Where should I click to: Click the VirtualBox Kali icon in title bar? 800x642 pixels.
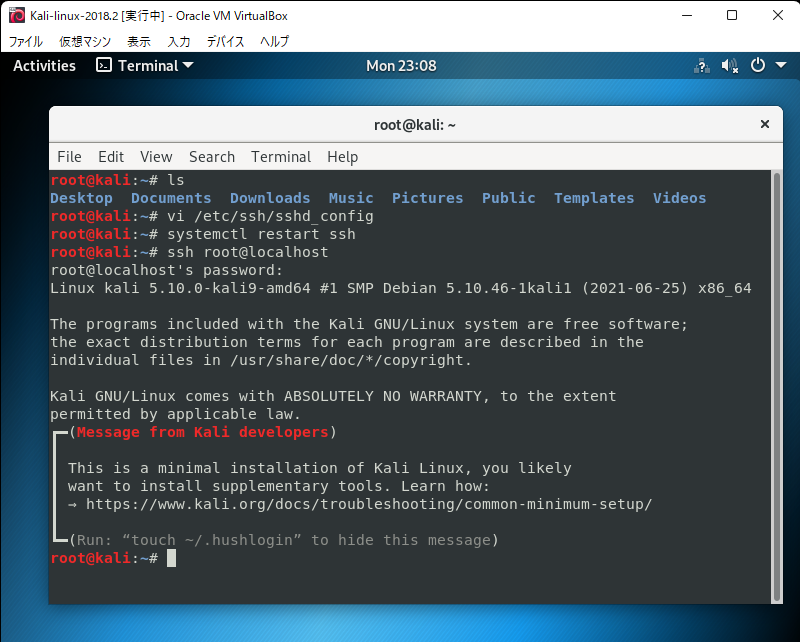point(16,15)
